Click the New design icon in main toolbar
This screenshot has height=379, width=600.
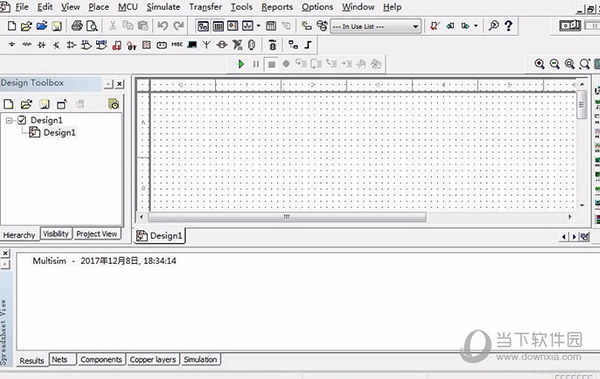coord(12,26)
